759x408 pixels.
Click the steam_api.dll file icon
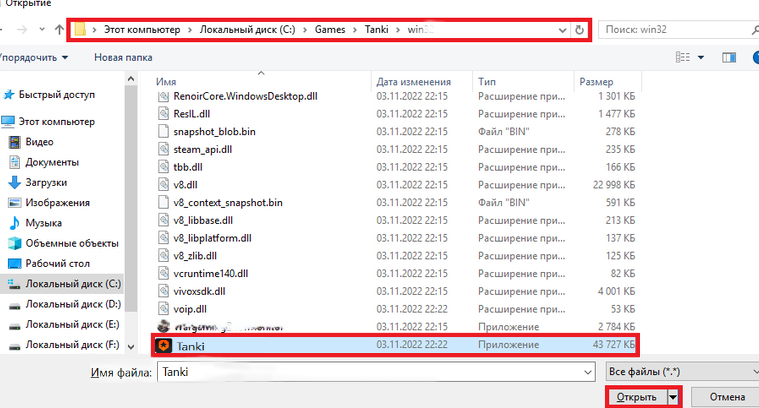(164, 150)
